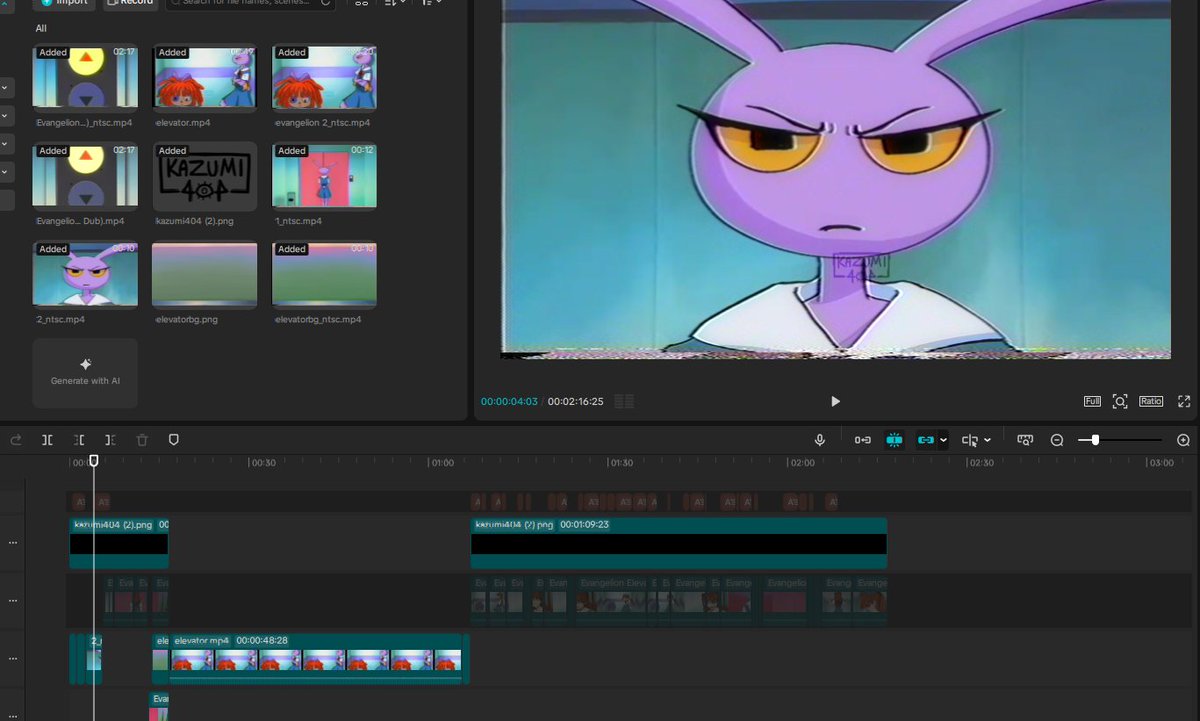This screenshot has height=721, width=1200.
Task: Open track options for the elevator.mp4 track
Action: tap(13, 659)
